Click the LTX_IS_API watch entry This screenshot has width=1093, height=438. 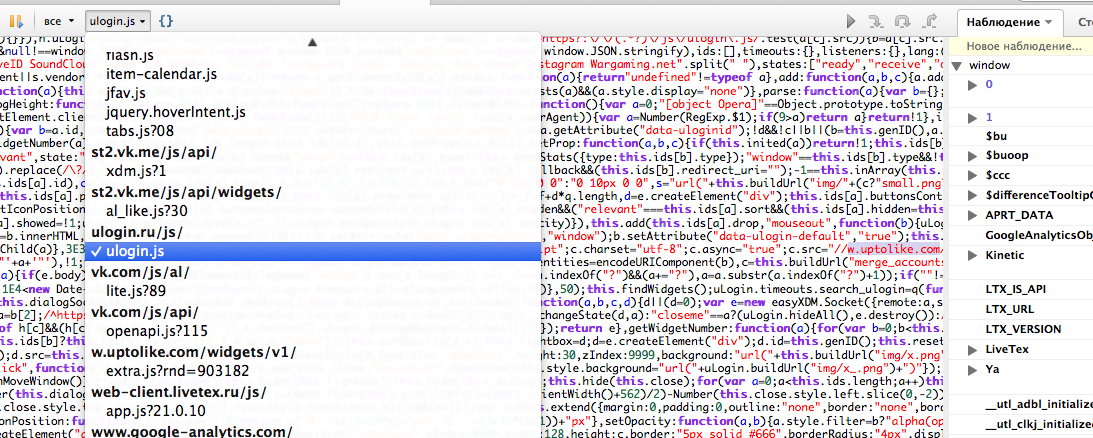coord(1015,289)
